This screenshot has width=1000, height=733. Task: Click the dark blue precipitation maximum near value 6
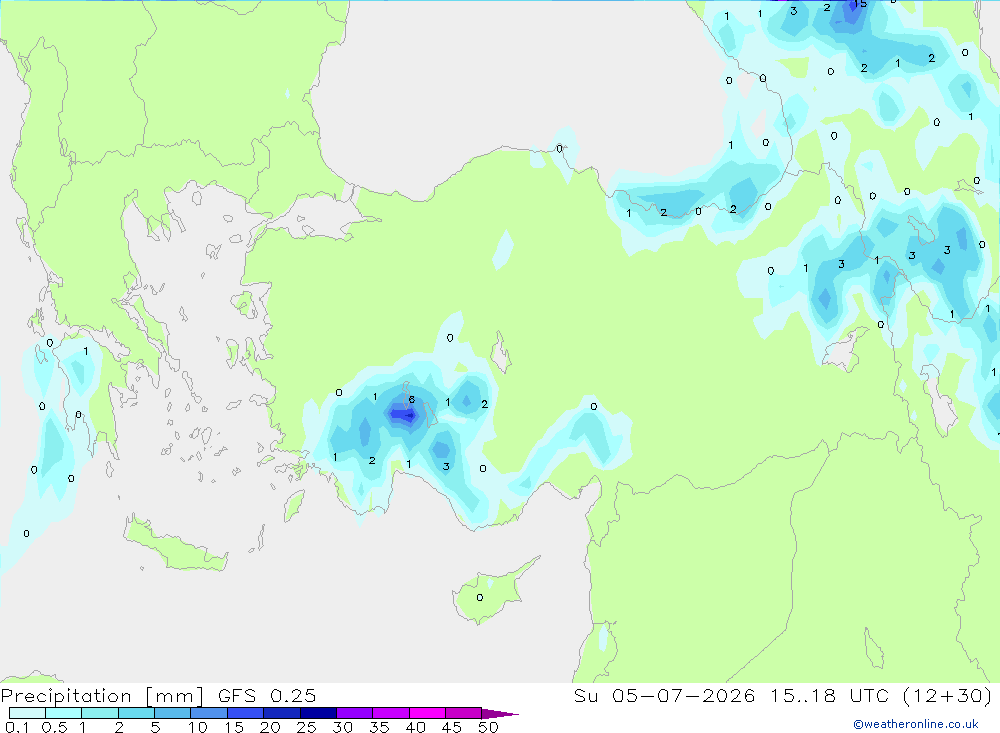[x=404, y=415]
